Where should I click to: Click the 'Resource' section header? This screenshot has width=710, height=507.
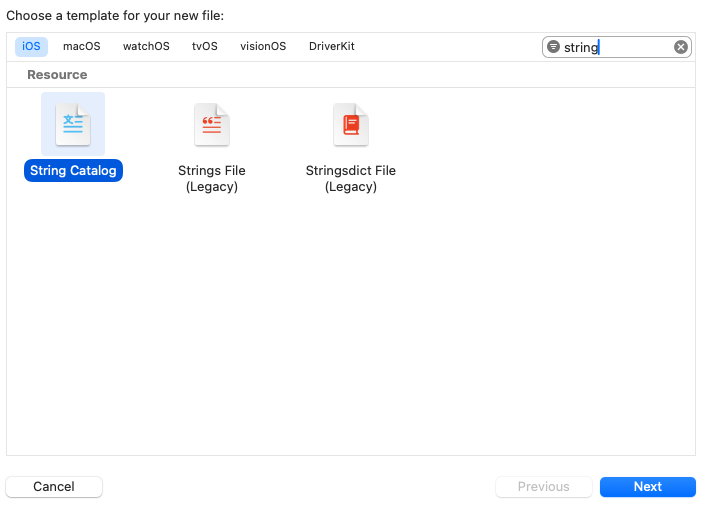(x=57, y=75)
